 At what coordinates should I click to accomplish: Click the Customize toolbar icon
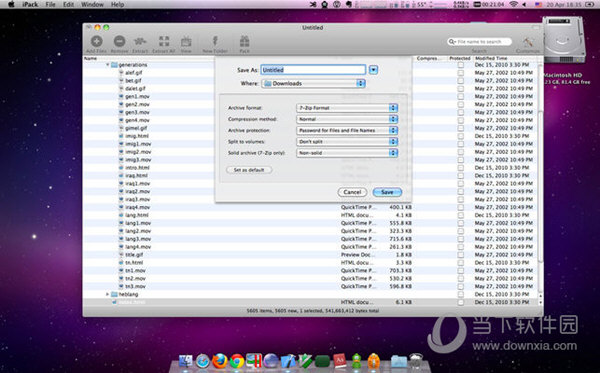pyautogui.click(x=528, y=41)
